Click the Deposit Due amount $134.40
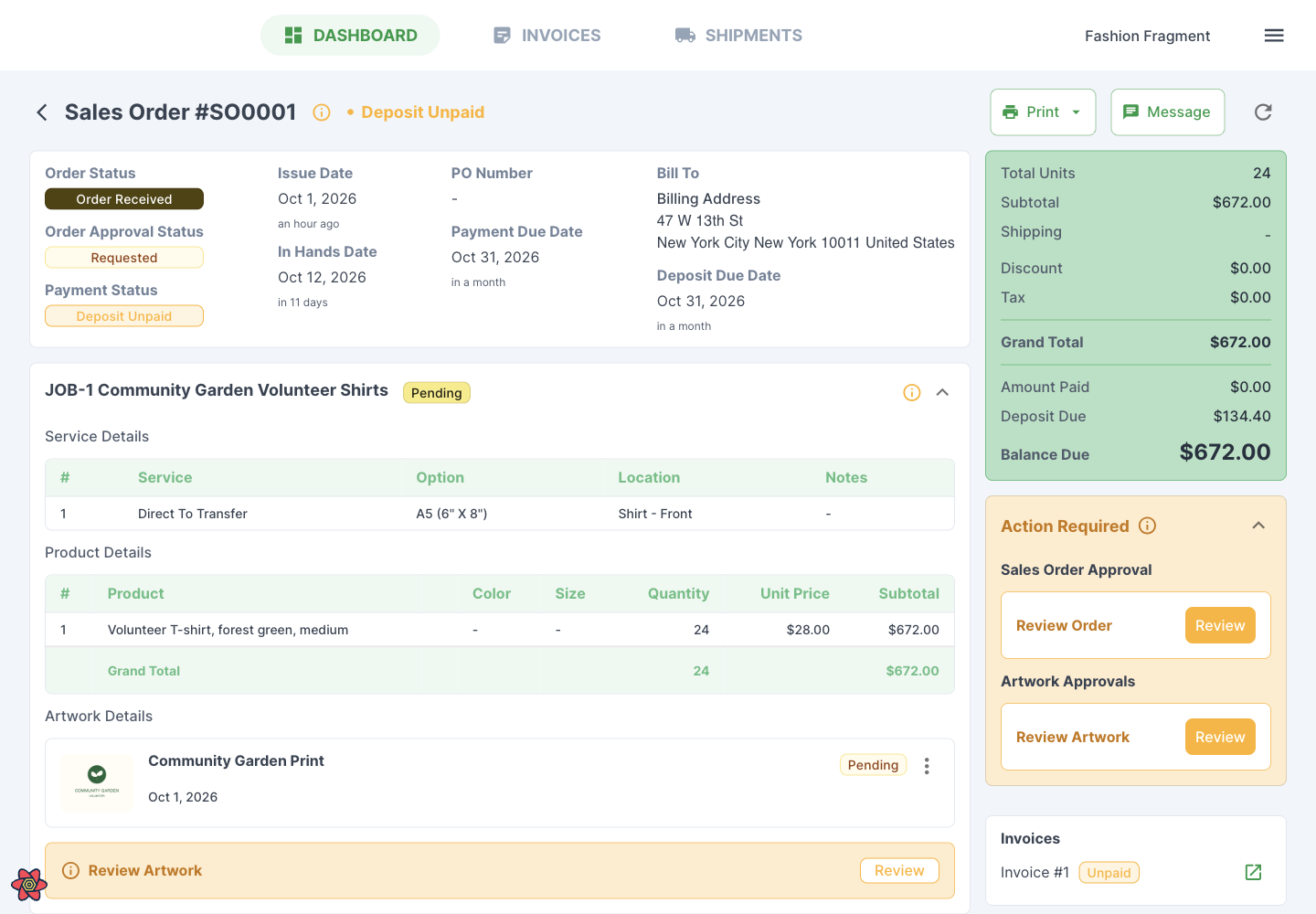 coord(1242,416)
